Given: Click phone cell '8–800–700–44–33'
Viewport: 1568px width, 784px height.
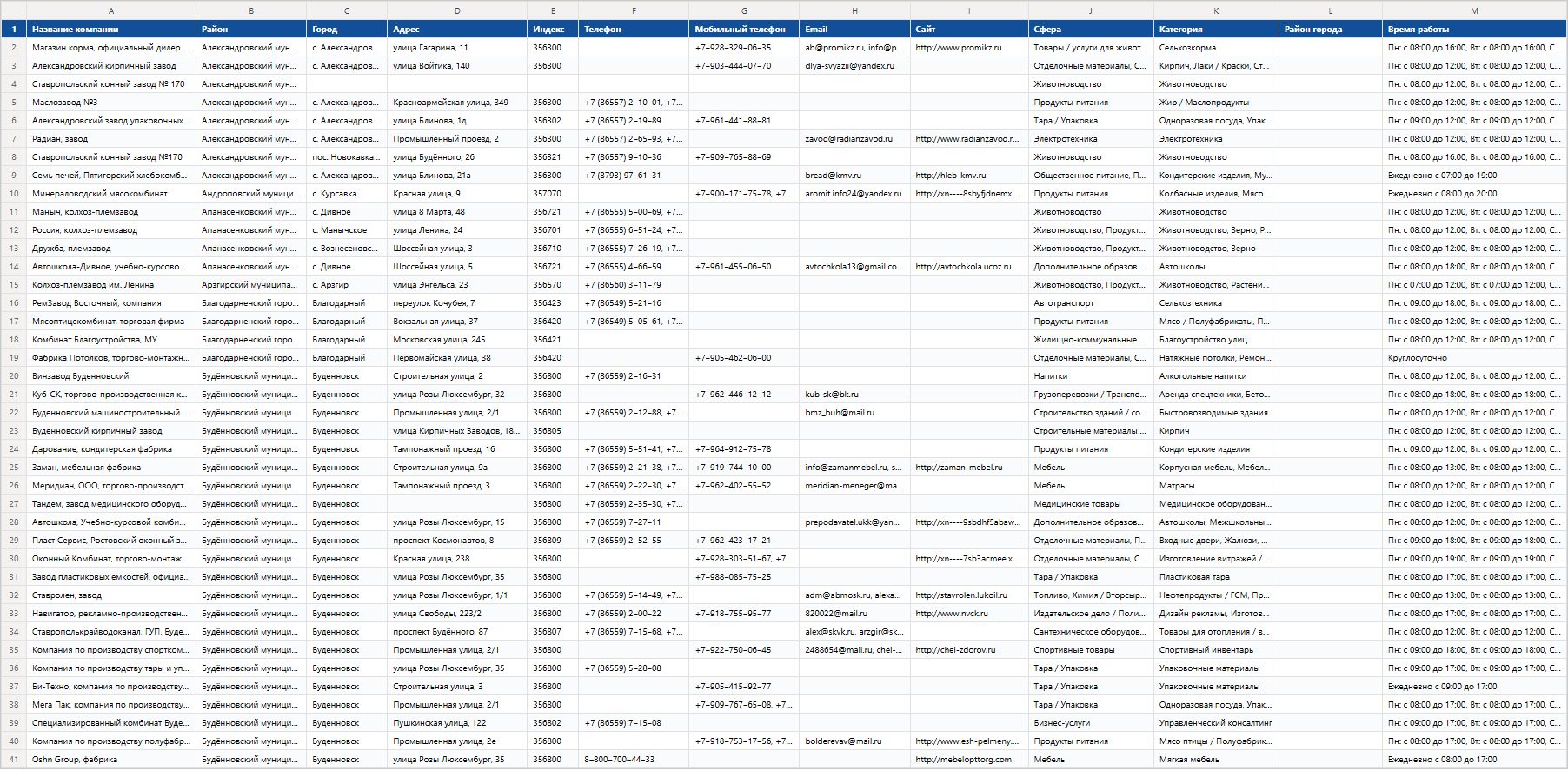Looking at the screenshot, I should pos(634,759).
